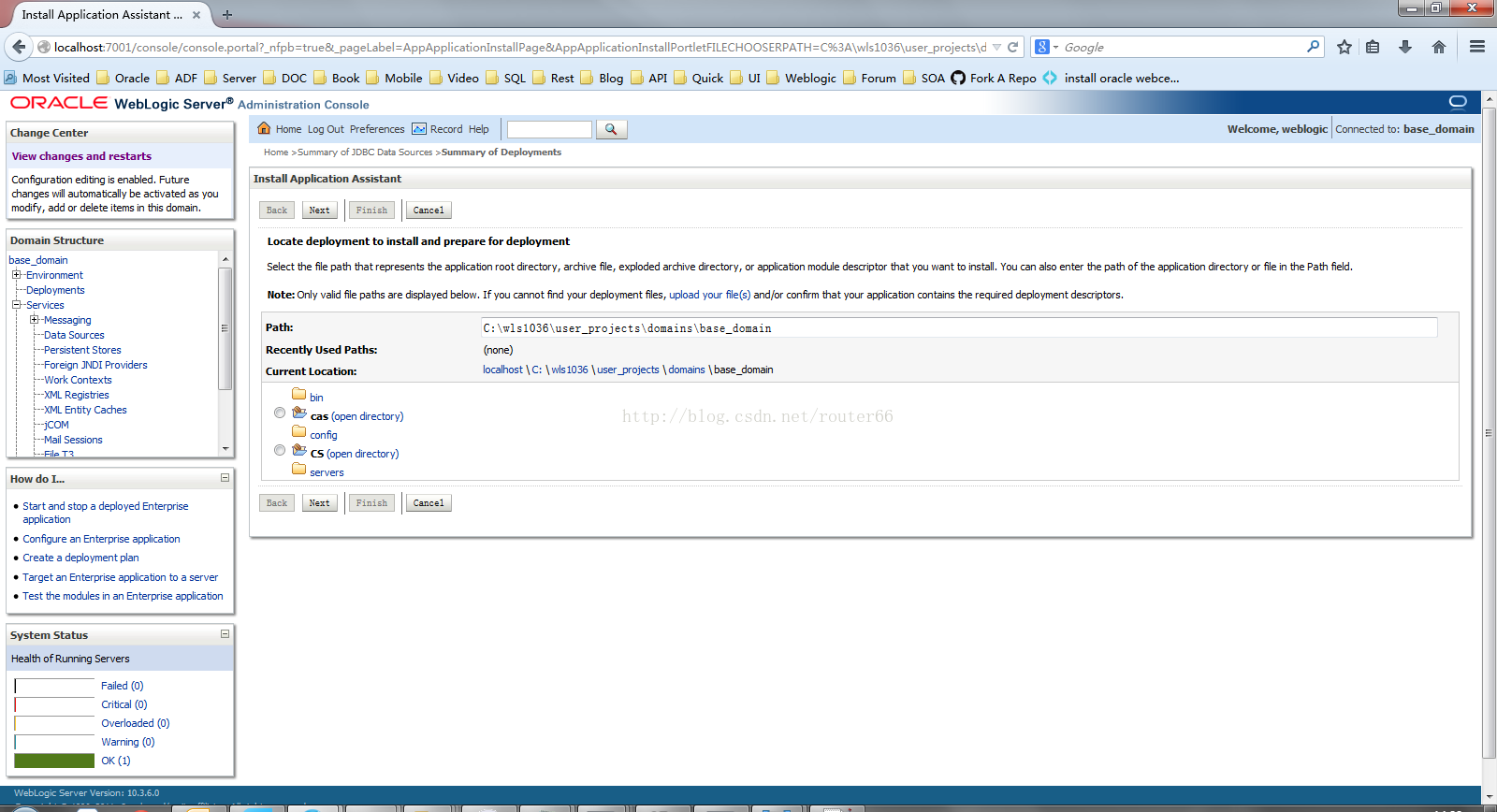Click the top Cancel button
The height and width of the screenshot is (812, 1497).
429,210
